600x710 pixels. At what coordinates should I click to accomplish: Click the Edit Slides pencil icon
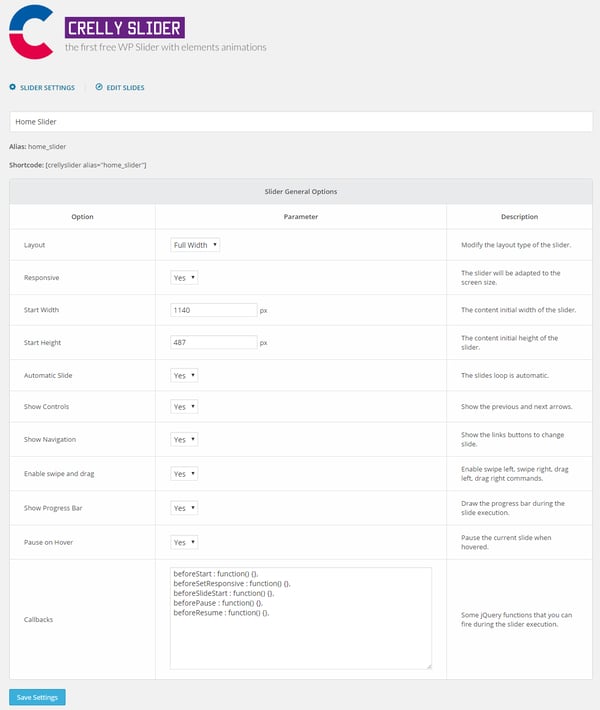click(99, 88)
